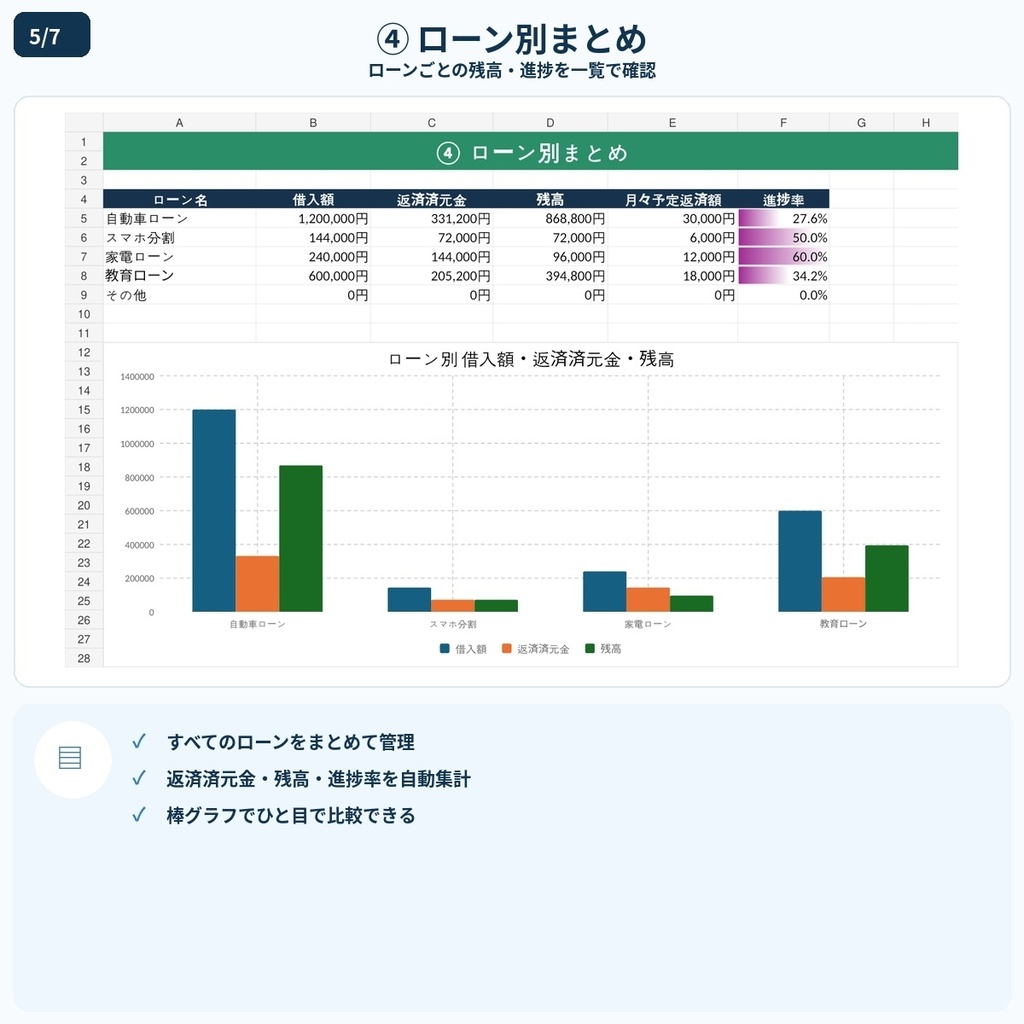Image resolution: width=1024 pixels, height=1024 pixels.
Task: Click the 返済済元金 header cell
Action: click(431, 199)
